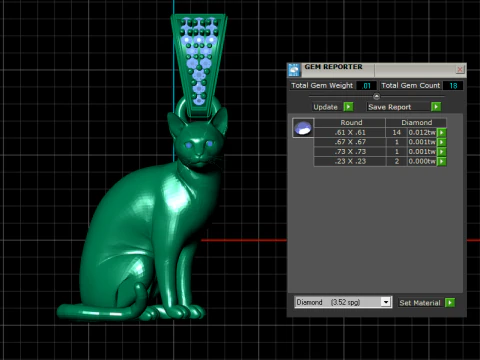The image size is (480, 360).
Task: Click the cat's blue gem eye on the left
Action: (188, 145)
